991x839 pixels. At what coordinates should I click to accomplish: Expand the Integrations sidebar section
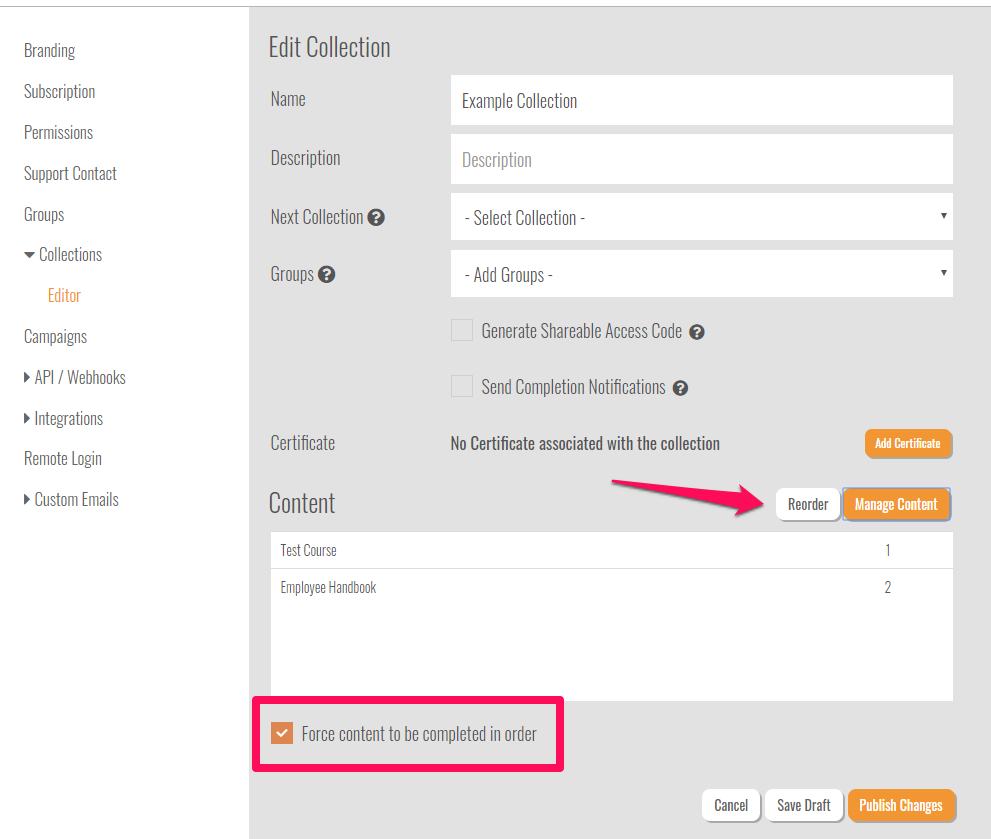(27, 419)
